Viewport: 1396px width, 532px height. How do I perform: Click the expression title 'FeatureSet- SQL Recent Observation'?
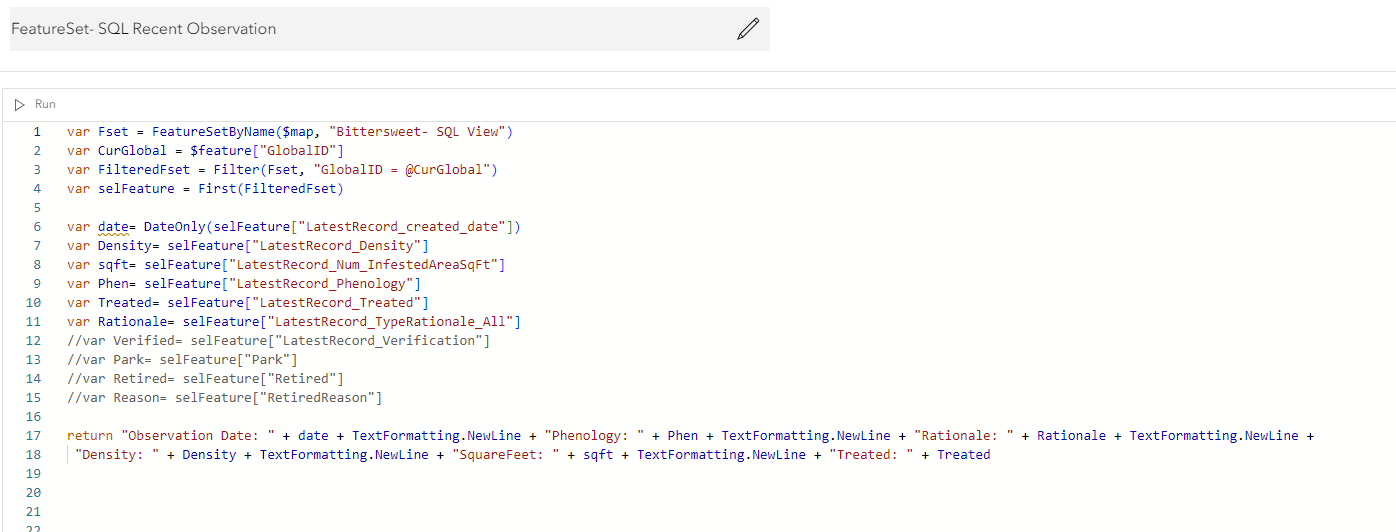(144, 29)
